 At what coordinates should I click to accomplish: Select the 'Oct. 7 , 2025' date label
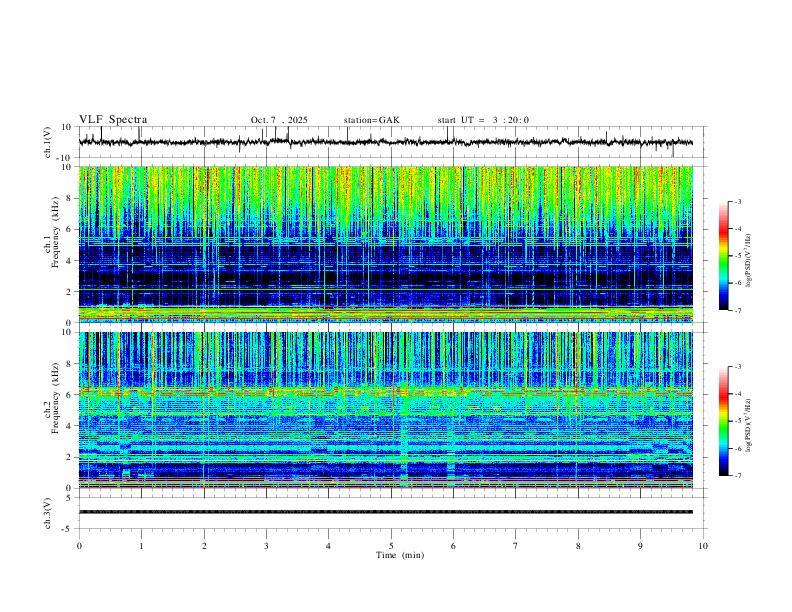279,120
